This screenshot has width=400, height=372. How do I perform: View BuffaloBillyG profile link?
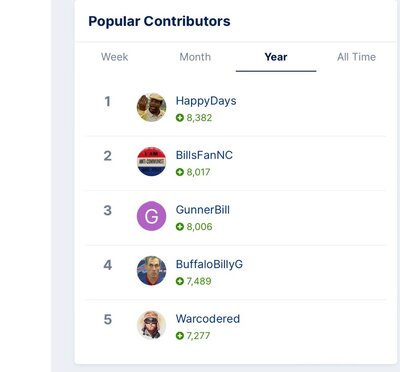pyautogui.click(x=209, y=264)
